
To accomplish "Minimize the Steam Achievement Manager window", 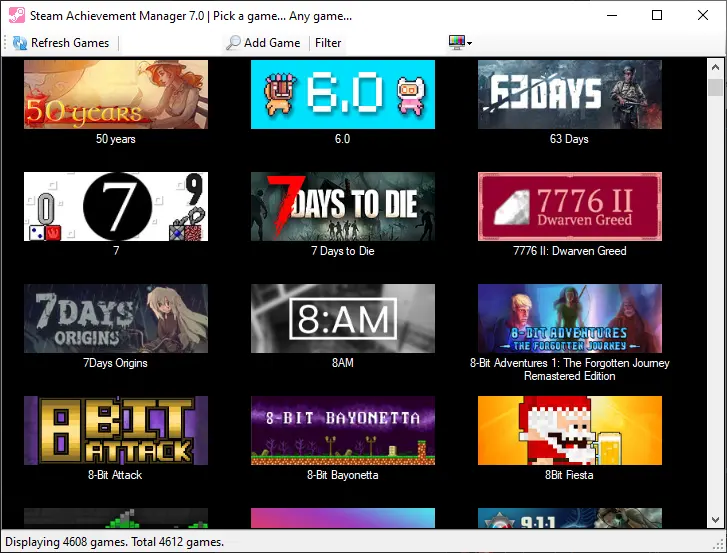I will pyautogui.click(x=612, y=15).
